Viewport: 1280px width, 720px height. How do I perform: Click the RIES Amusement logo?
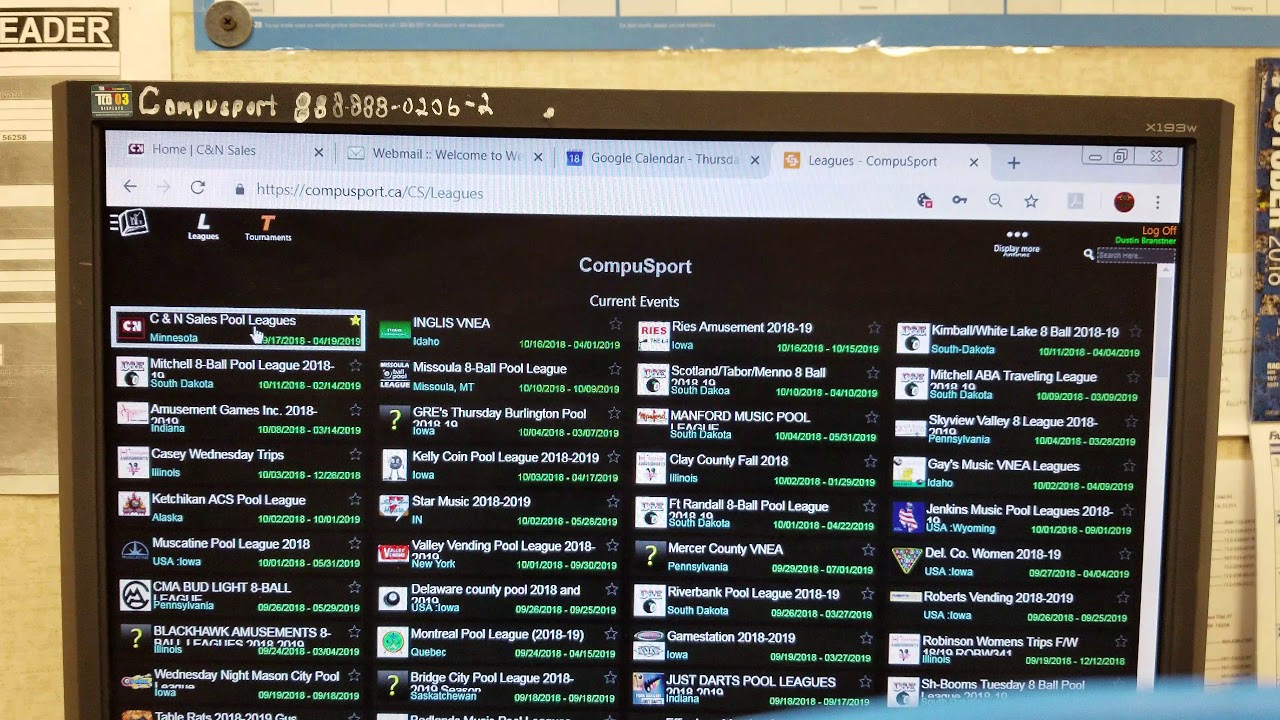coord(653,334)
